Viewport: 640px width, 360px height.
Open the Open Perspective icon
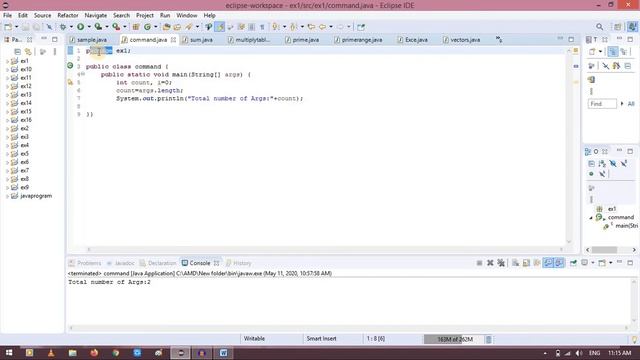point(618,27)
